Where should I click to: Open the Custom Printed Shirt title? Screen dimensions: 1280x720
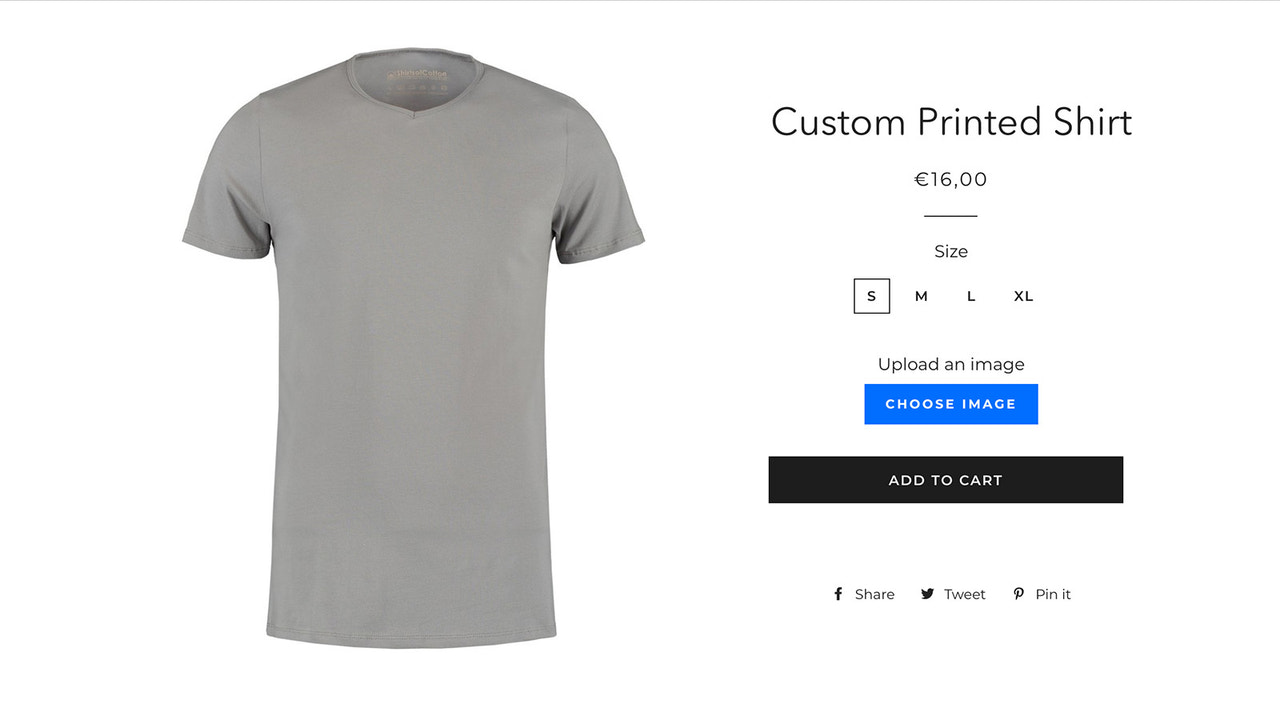coord(950,122)
